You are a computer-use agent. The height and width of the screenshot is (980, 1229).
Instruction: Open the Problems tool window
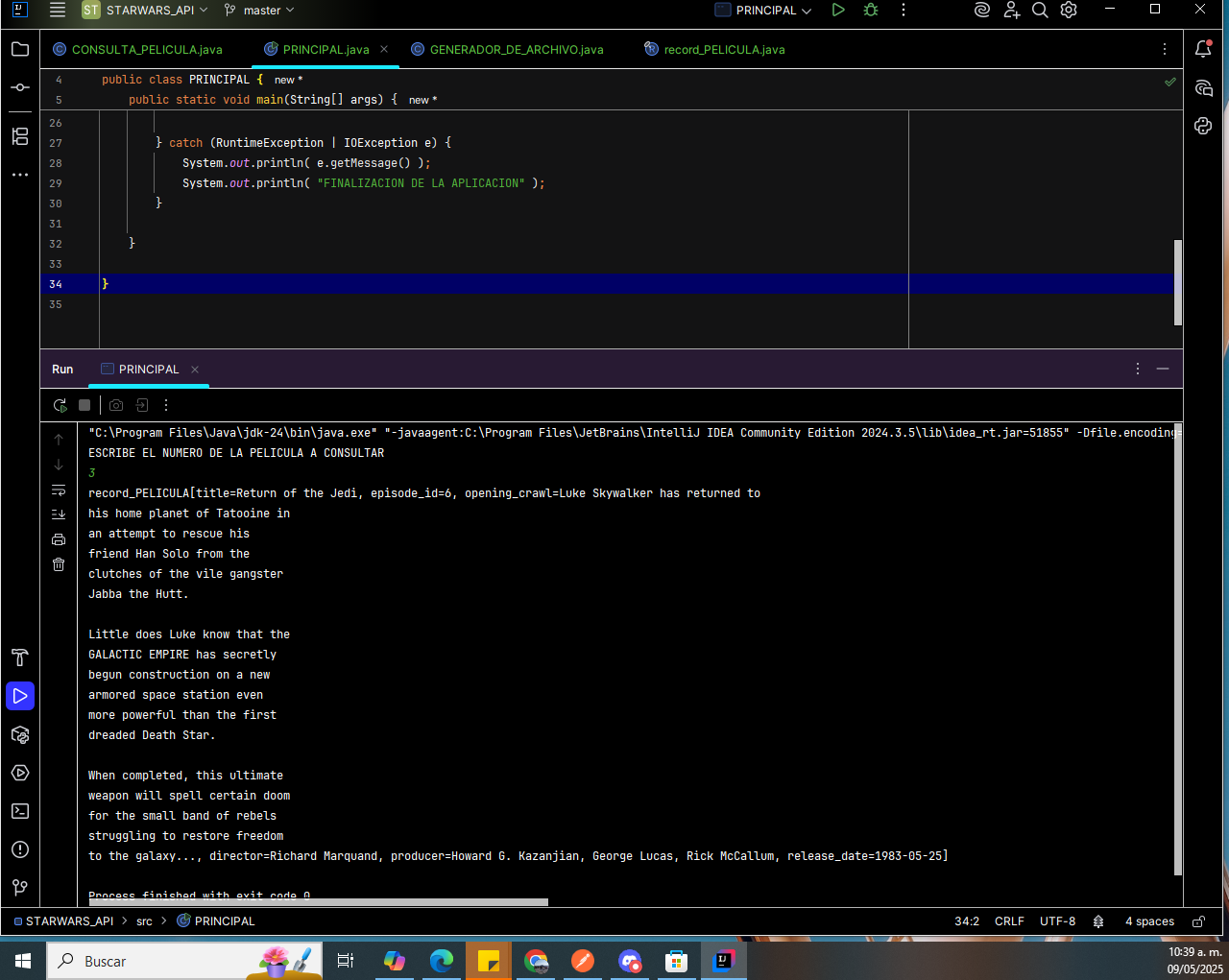20,849
